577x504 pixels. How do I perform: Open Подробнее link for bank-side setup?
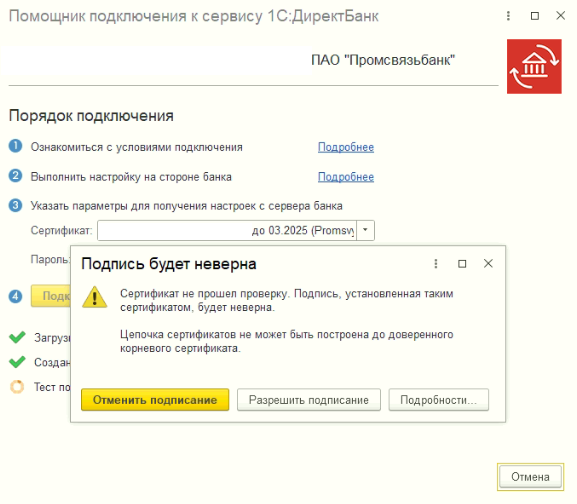pos(346,177)
